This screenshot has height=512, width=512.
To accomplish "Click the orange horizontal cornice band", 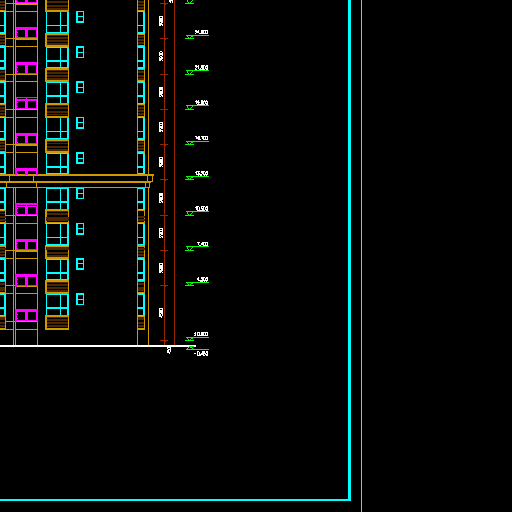I will (77, 181).
